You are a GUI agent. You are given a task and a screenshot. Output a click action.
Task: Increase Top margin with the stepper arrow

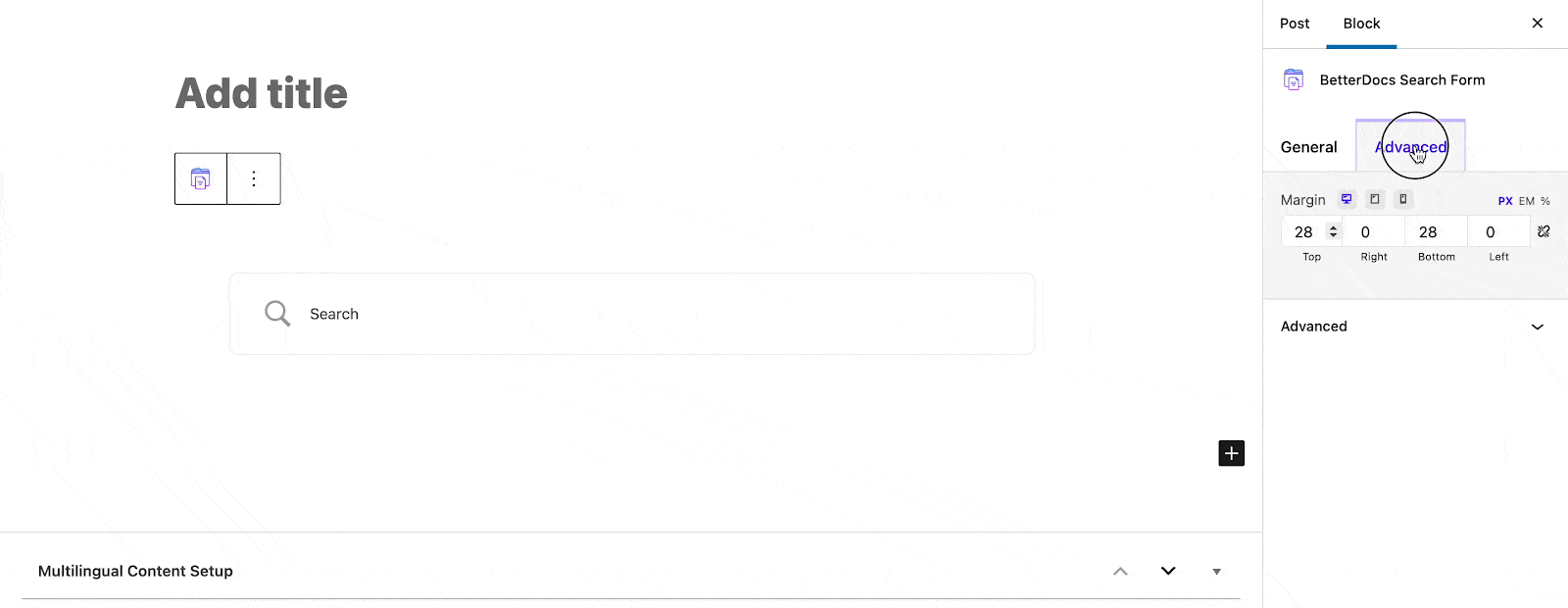point(1333,227)
